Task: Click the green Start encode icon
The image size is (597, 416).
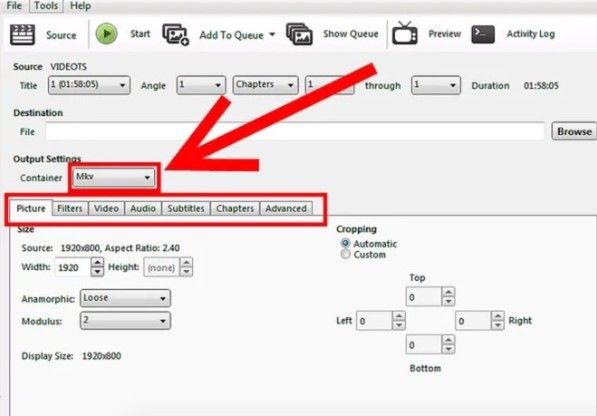Action: coord(106,33)
